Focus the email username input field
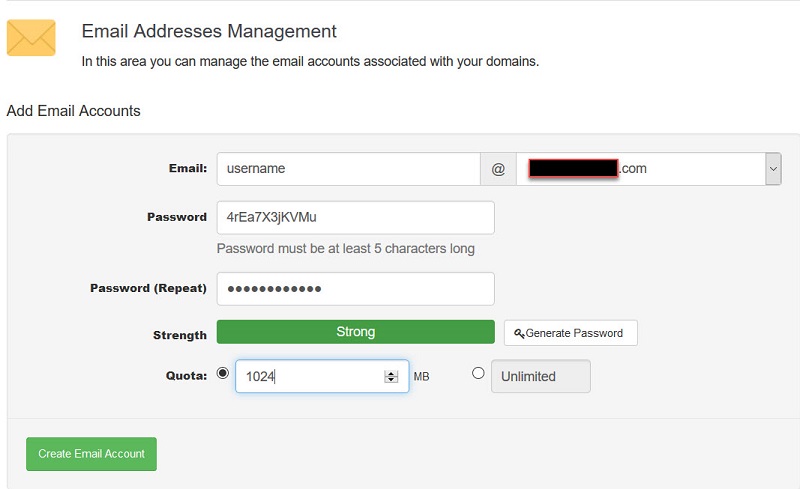The height and width of the screenshot is (489, 800). click(x=348, y=169)
